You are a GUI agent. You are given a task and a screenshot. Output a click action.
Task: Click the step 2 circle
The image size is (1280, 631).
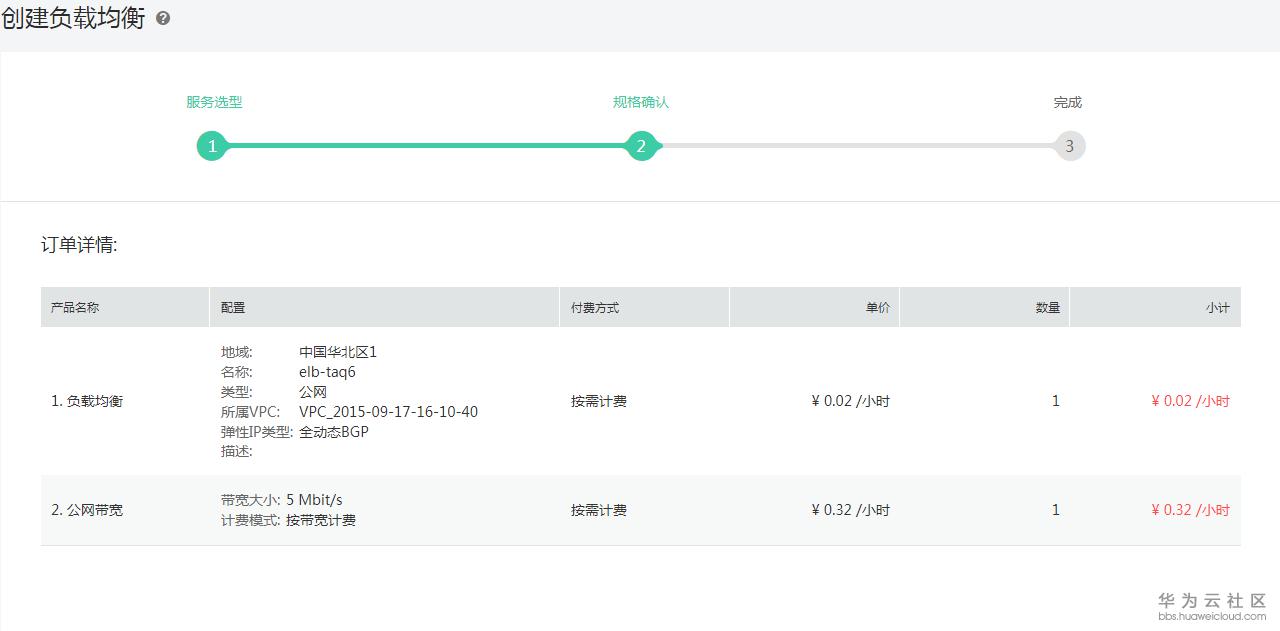(641, 146)
